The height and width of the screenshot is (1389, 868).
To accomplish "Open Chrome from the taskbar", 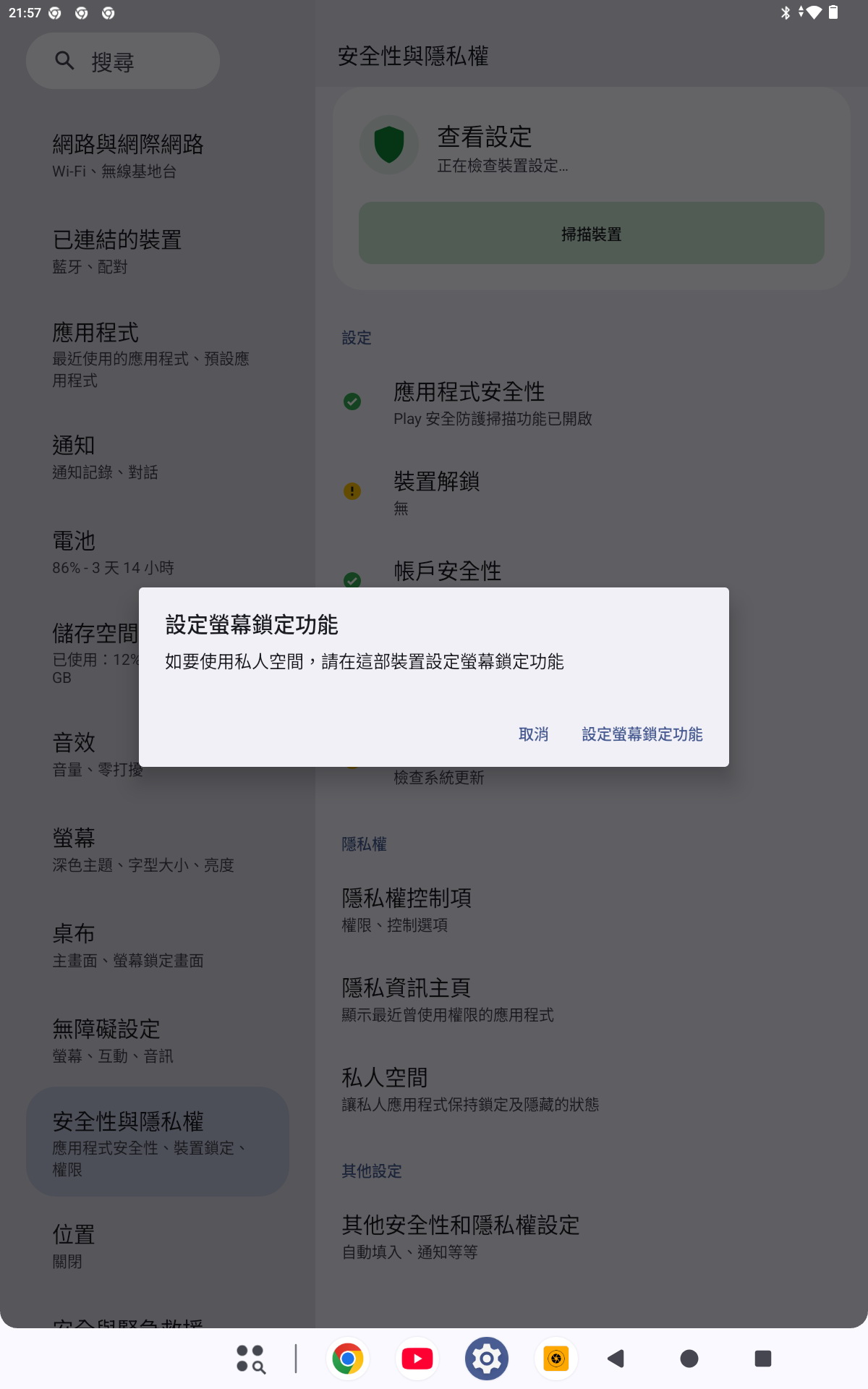I will click(348, 1359).
